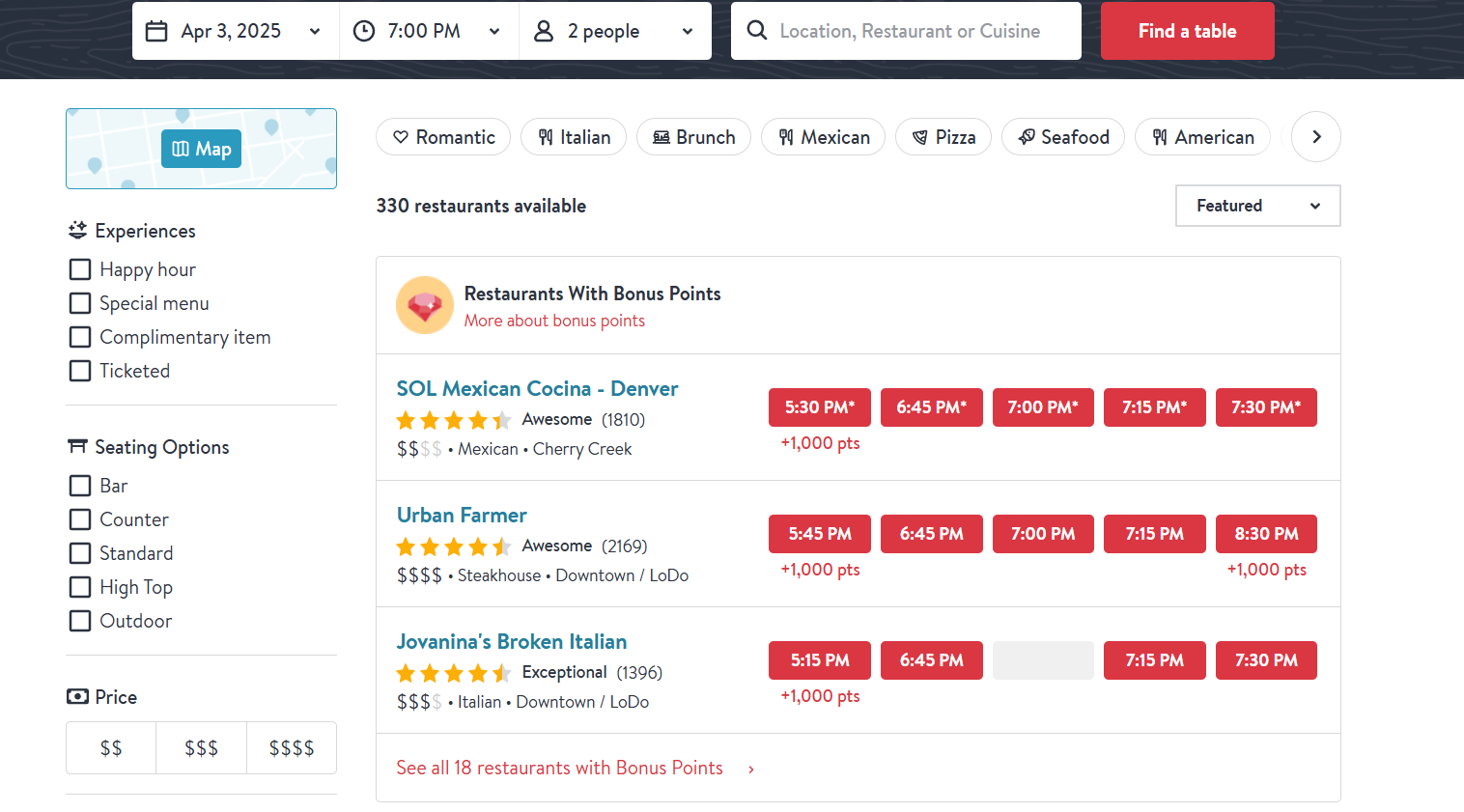Check the Special menu filter
Viewport: 1464px width, 812px height.
pyautogui.click(x=80, y=303)
